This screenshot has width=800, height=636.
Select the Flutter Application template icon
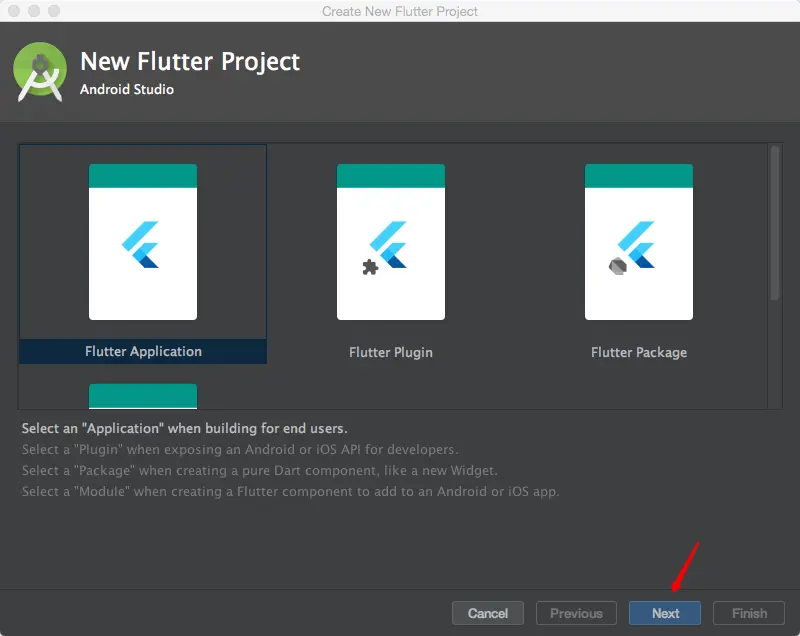point(142,243)
